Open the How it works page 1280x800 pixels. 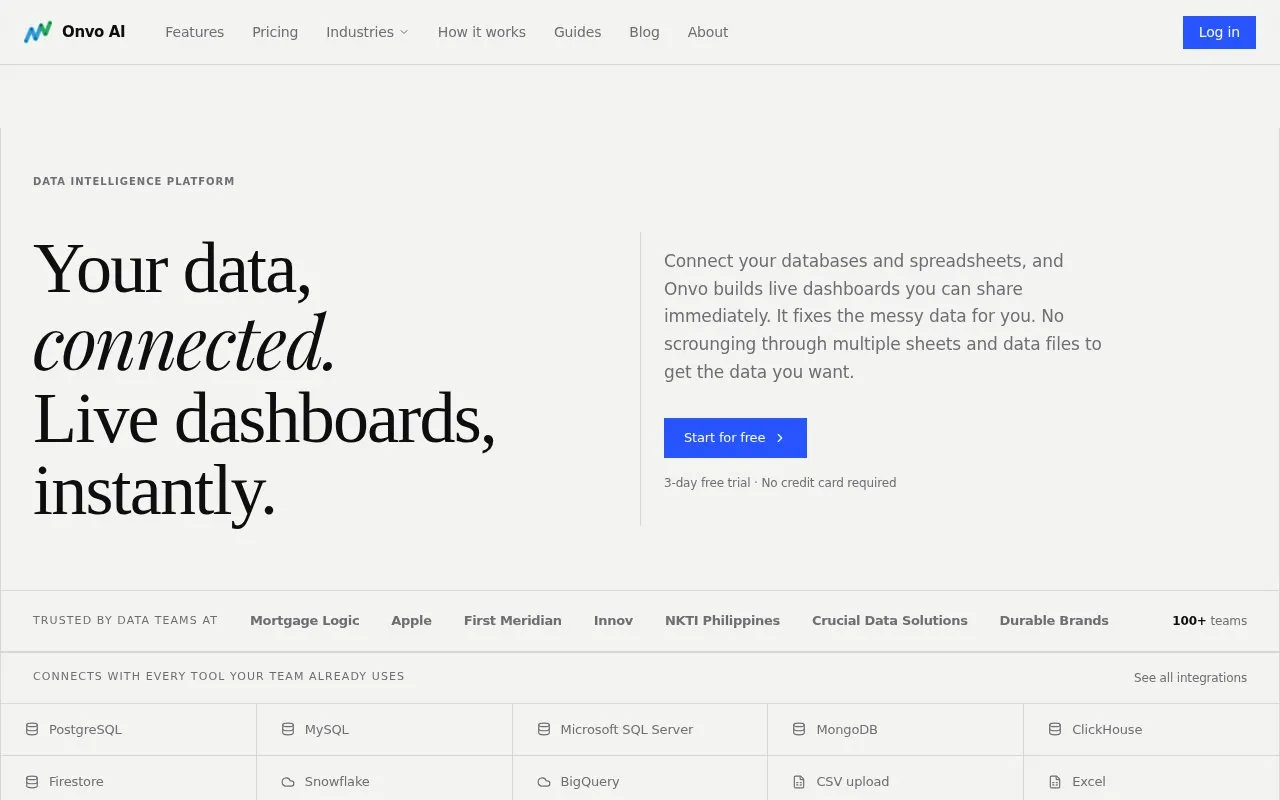tap(481, 32)
